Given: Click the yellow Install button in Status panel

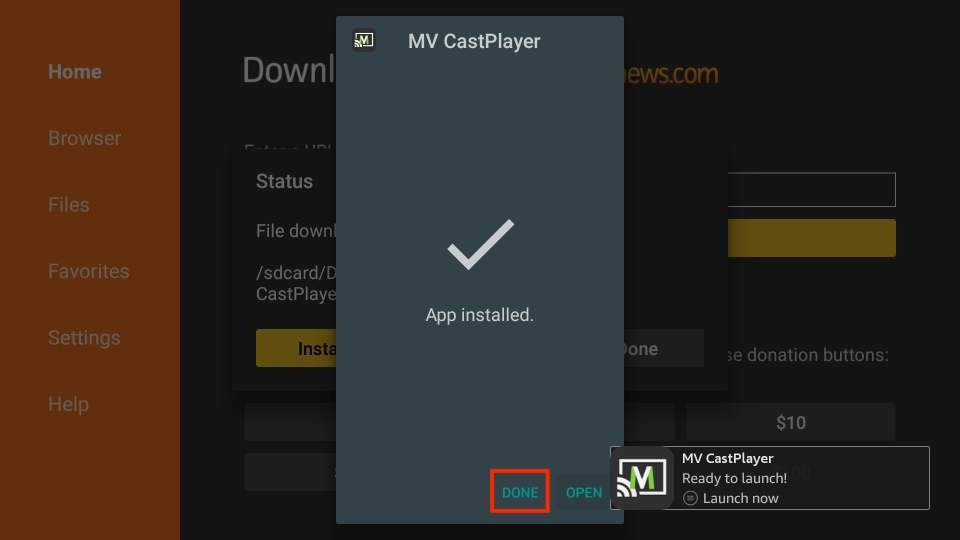Looking at the screenshot, I should 296,348.
